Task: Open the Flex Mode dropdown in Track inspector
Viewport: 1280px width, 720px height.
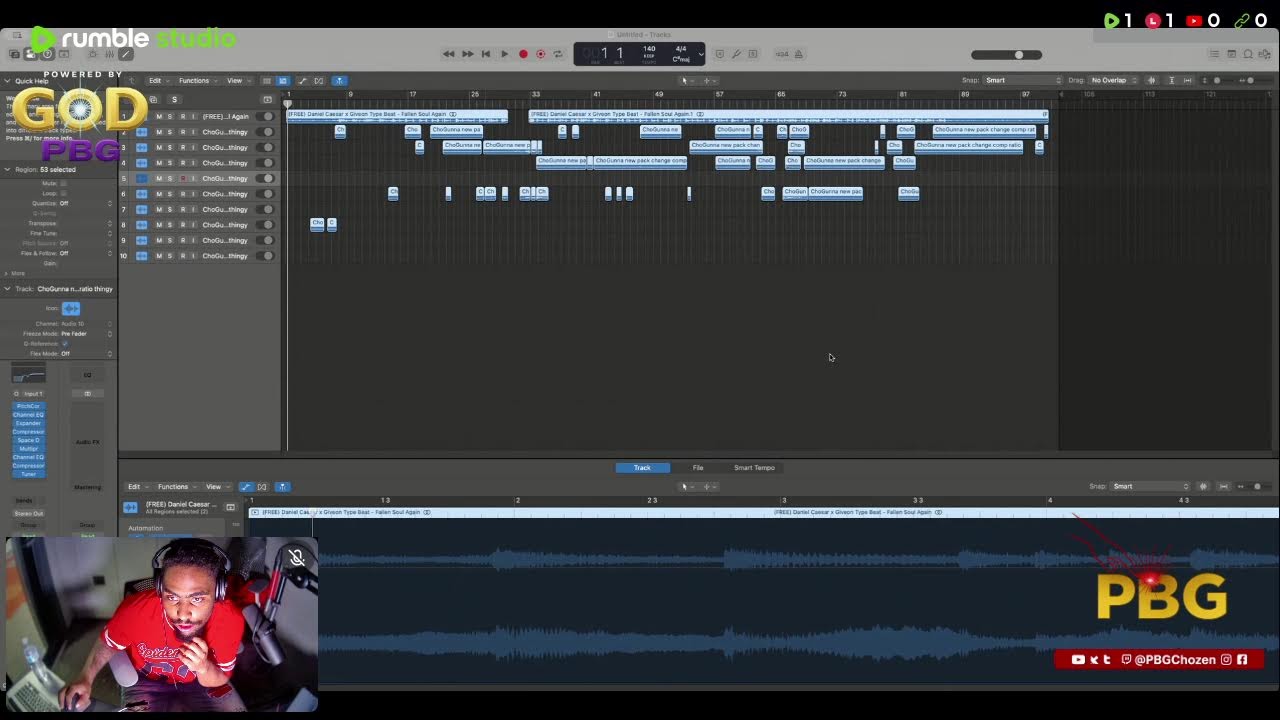Action: (86, 354)
